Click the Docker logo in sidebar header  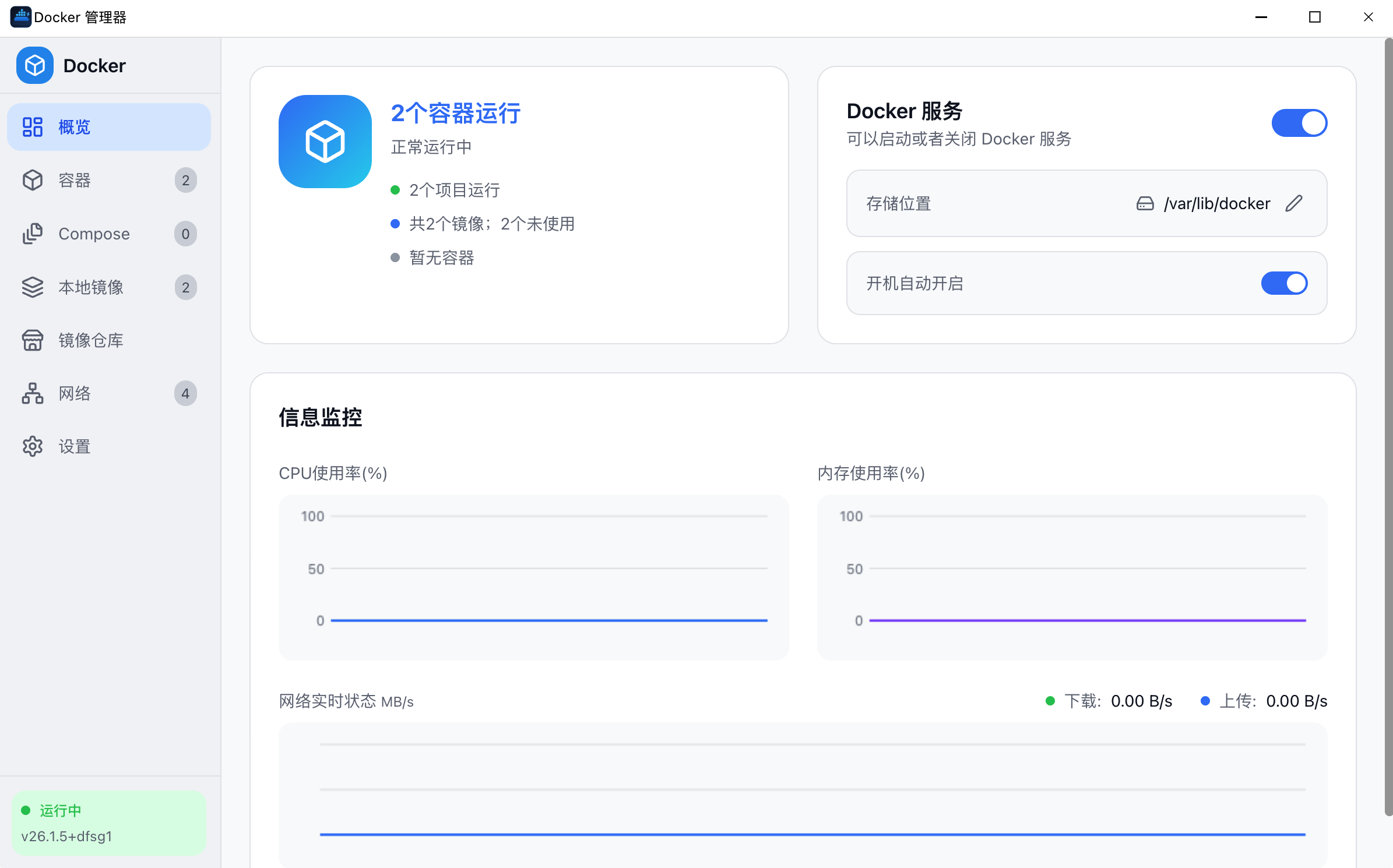point(35,65)
